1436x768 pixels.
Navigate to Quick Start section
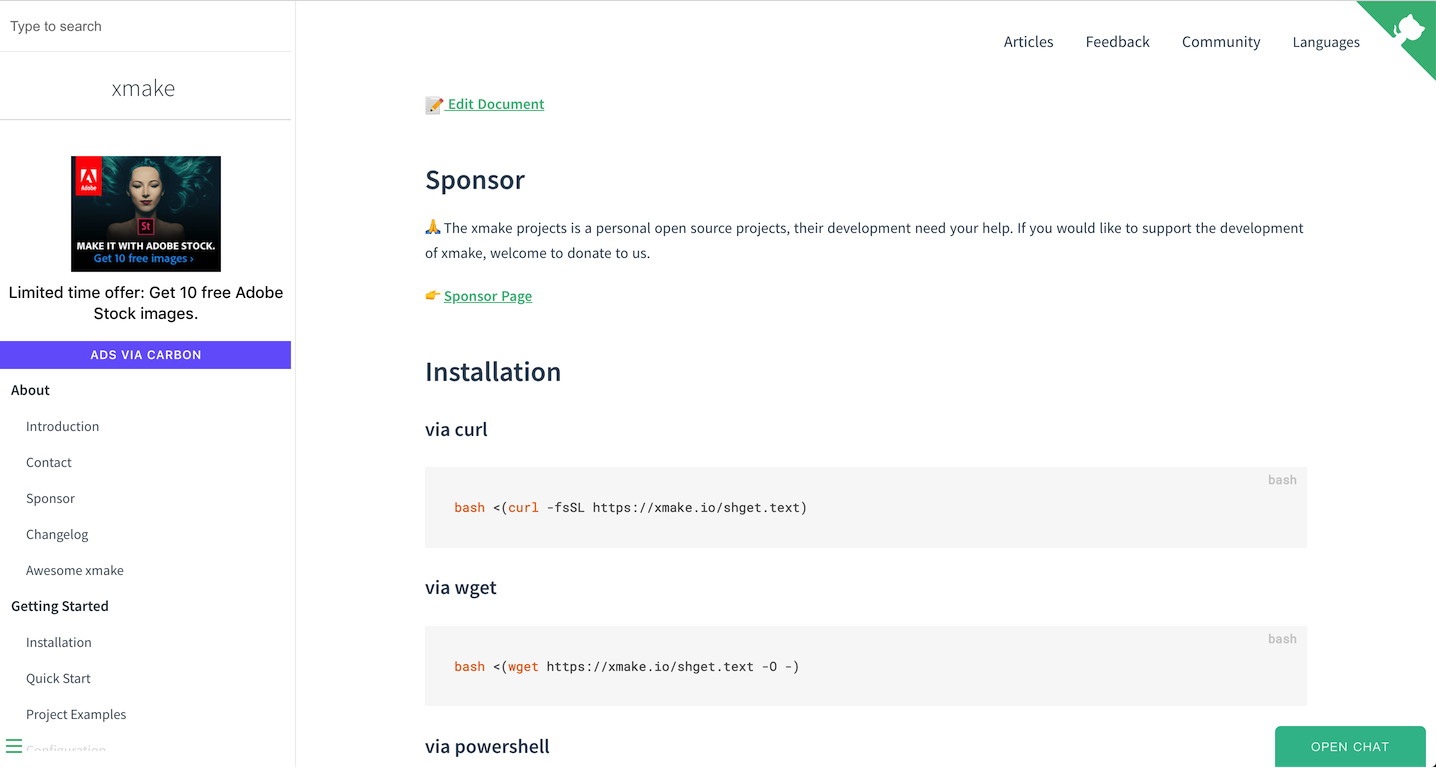pyautogui.click(x=58, y=678)
